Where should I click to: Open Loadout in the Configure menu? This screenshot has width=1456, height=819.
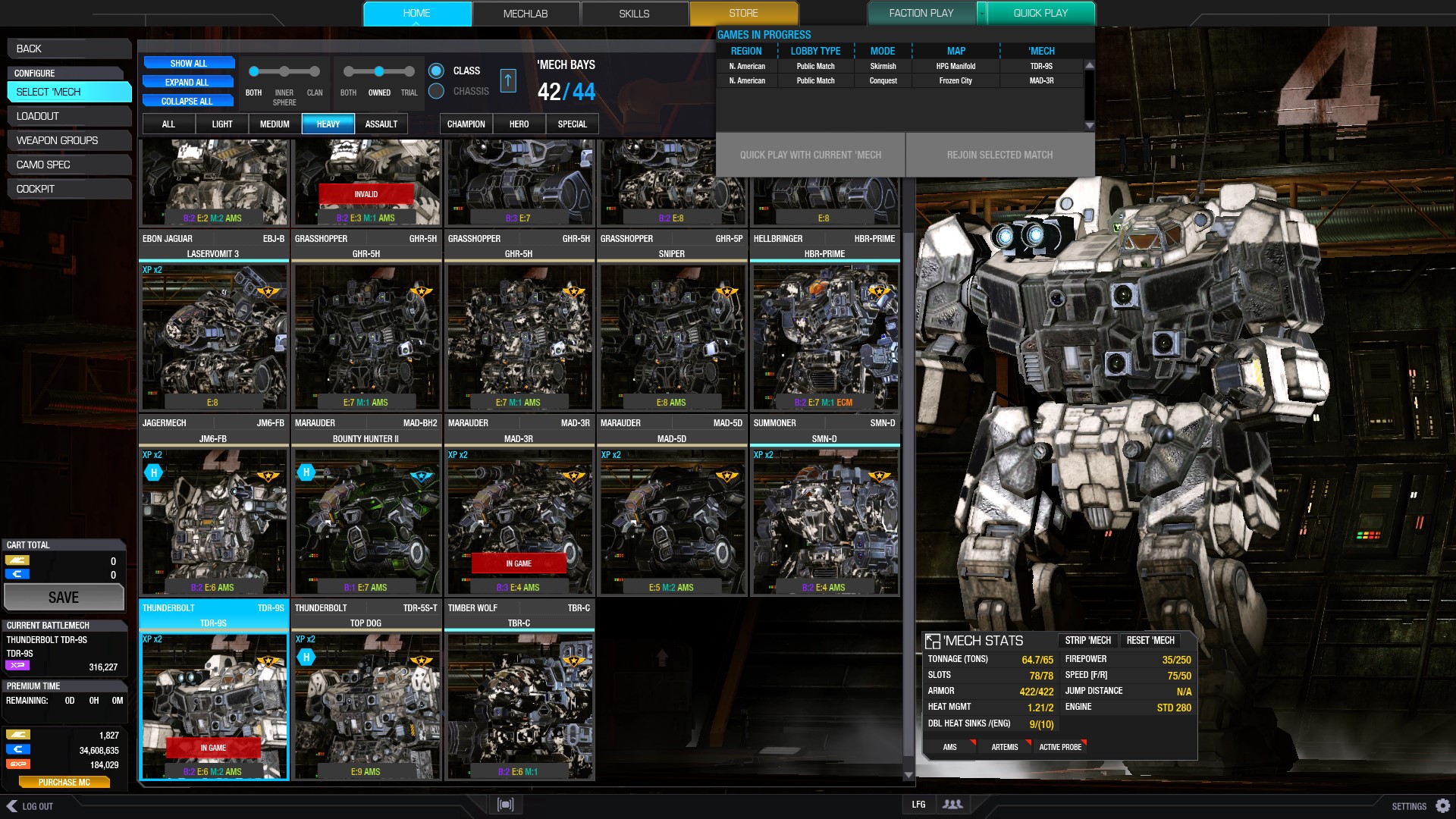coord(69,116)
